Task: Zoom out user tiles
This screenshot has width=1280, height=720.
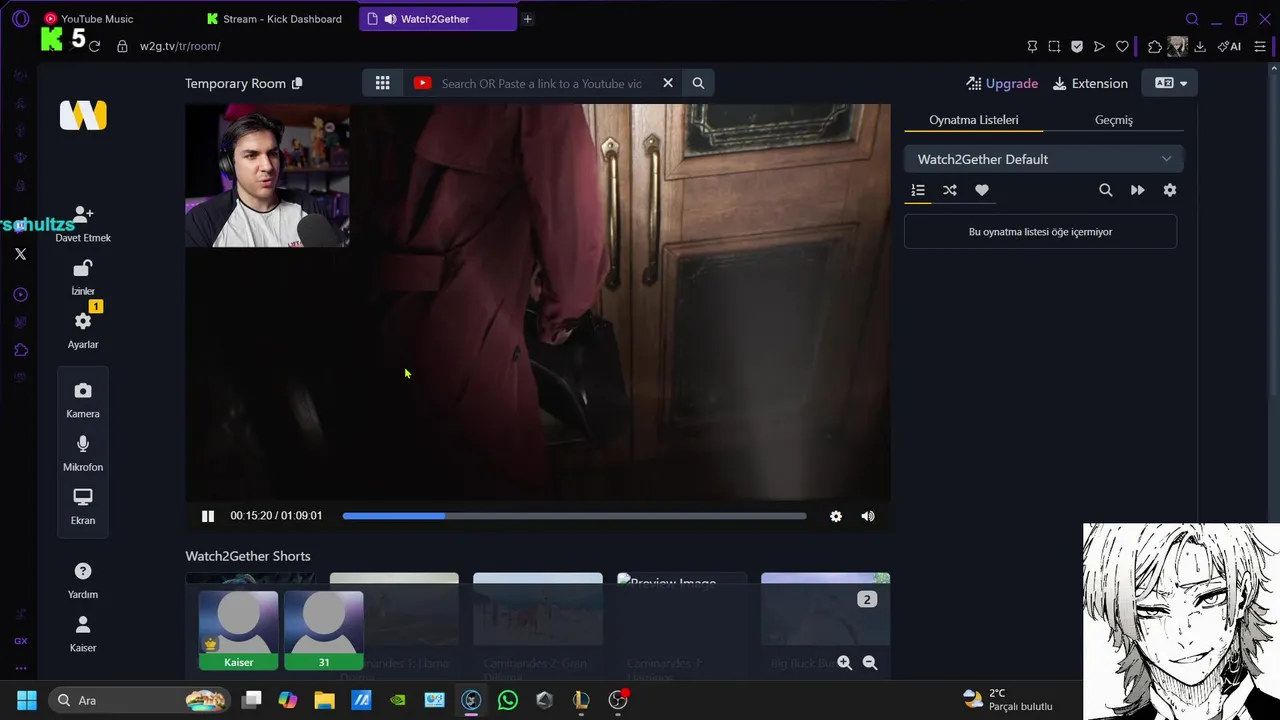Action: pos(870,662)
